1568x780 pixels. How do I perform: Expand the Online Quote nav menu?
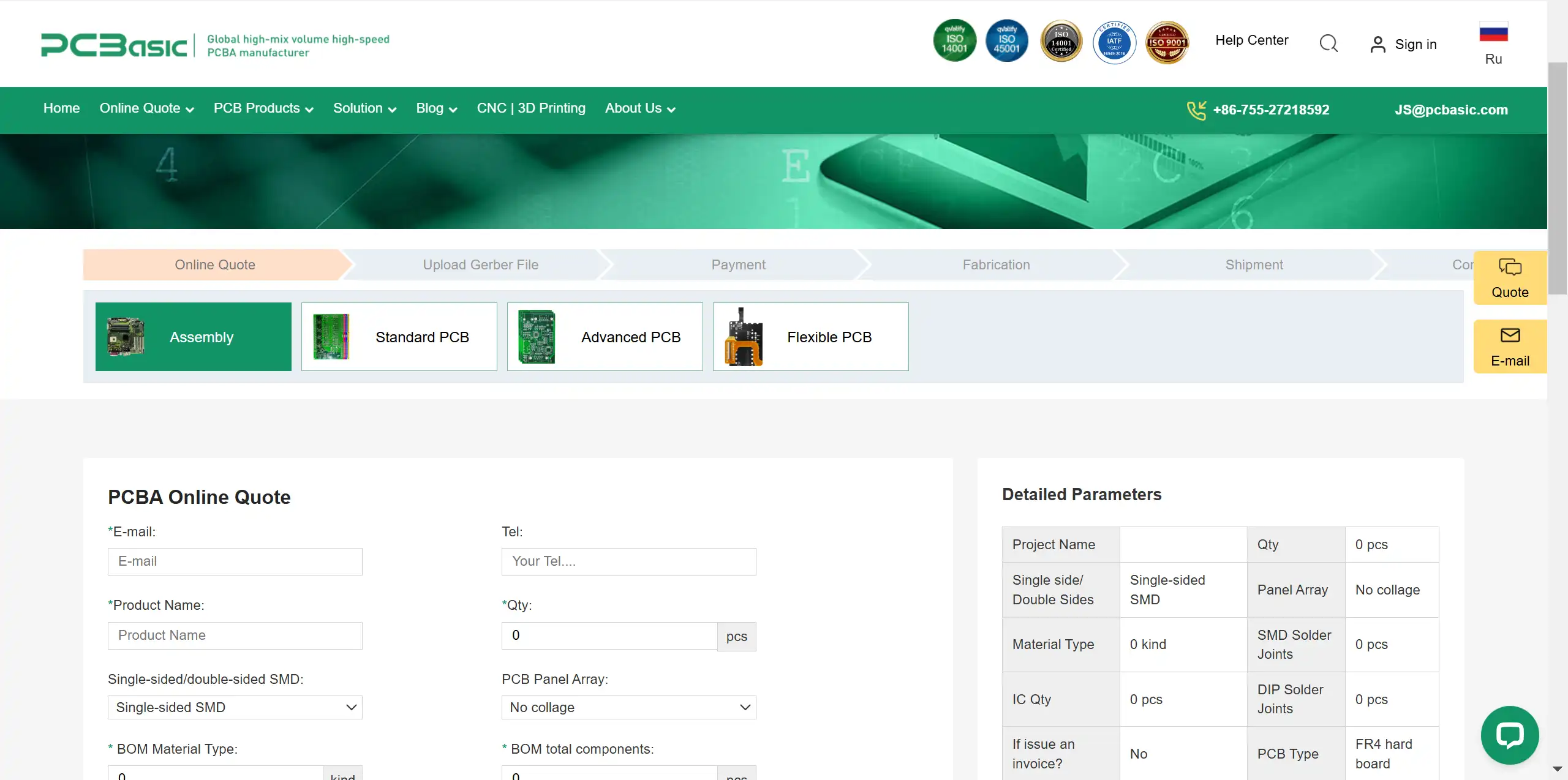(x=146, y=108)
